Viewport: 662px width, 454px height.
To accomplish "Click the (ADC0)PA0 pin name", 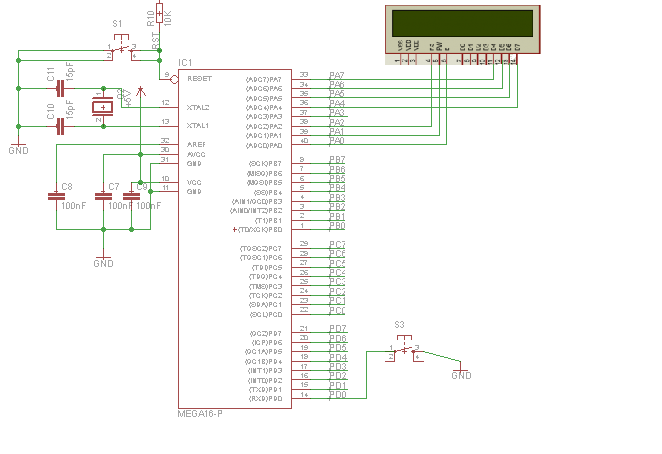I will coord(264,146).
